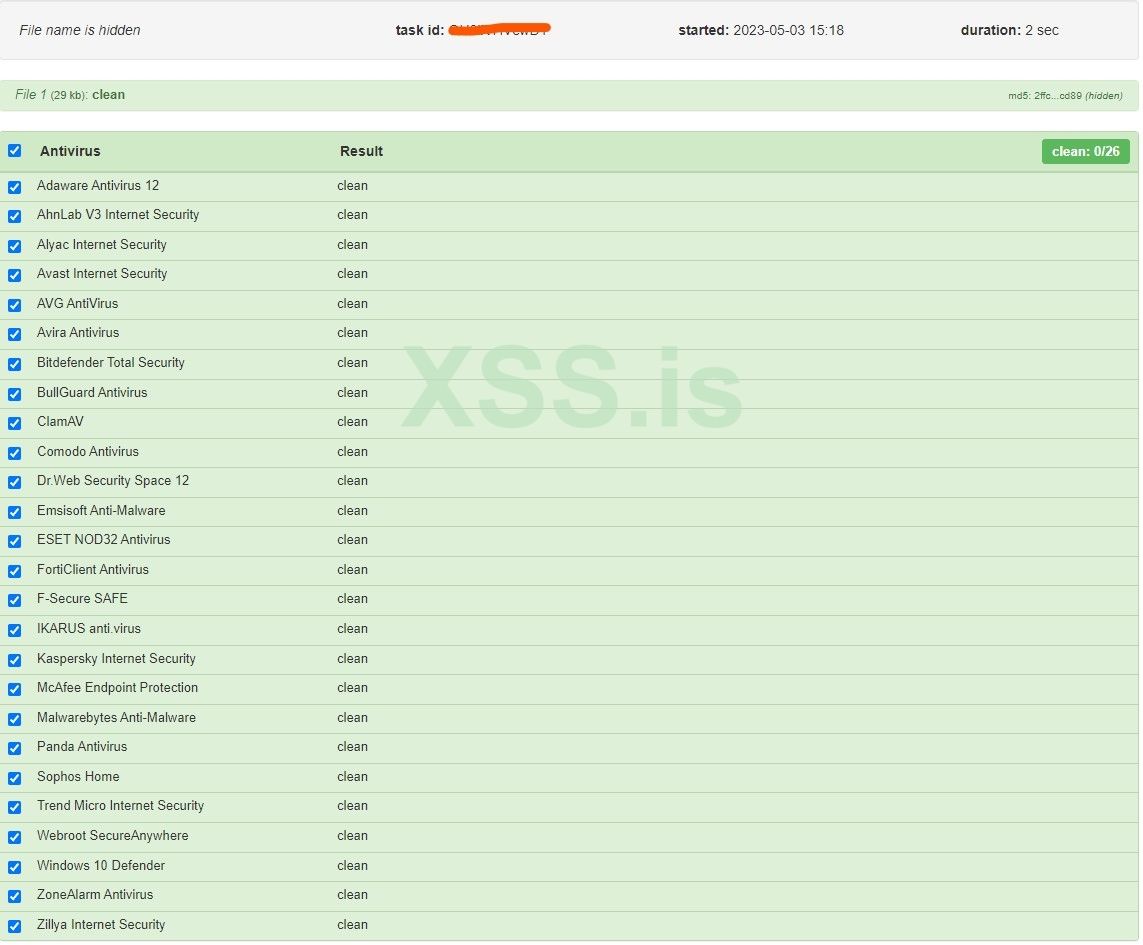Toggle Avira Antivirus checkbox
Image resolution: width=1143 pixels, height=945 pixels.
pos(15,335)
